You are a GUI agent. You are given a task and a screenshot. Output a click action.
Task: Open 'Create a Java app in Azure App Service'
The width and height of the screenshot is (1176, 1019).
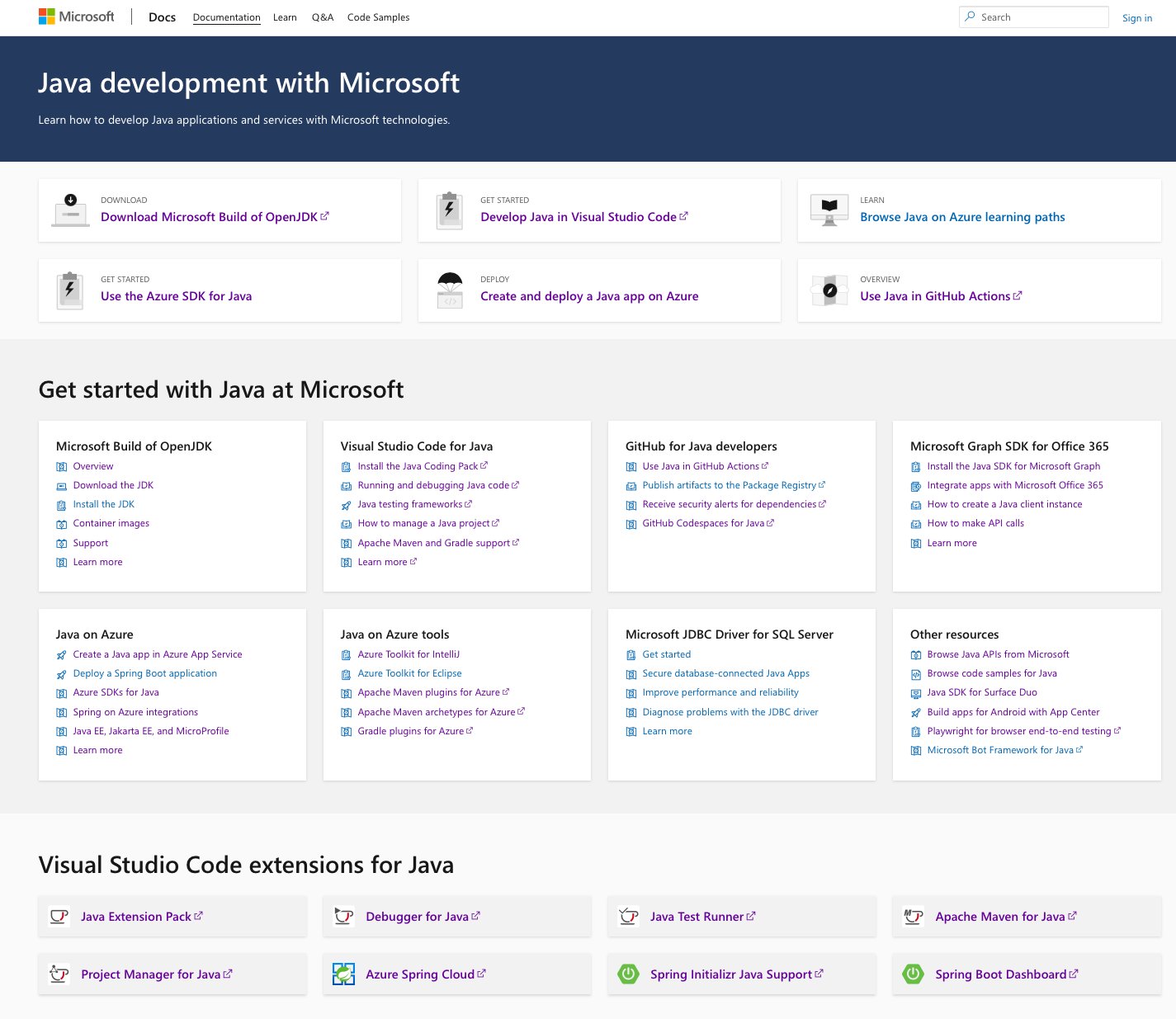157,653
